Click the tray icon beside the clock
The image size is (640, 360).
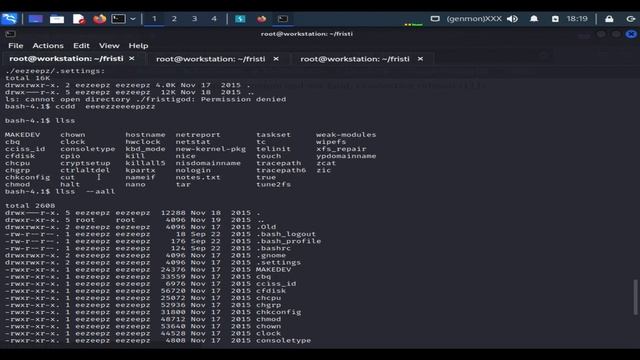[555, 19]
